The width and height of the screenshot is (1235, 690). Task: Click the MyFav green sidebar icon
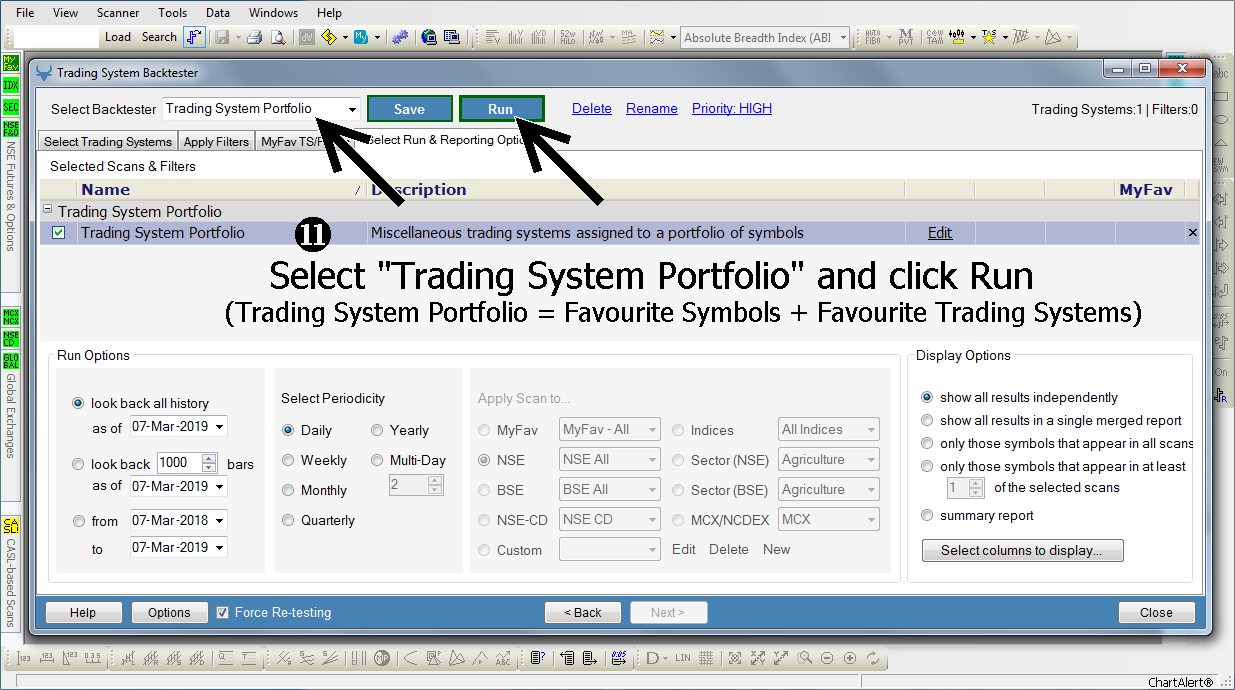[x=11, y=63]
